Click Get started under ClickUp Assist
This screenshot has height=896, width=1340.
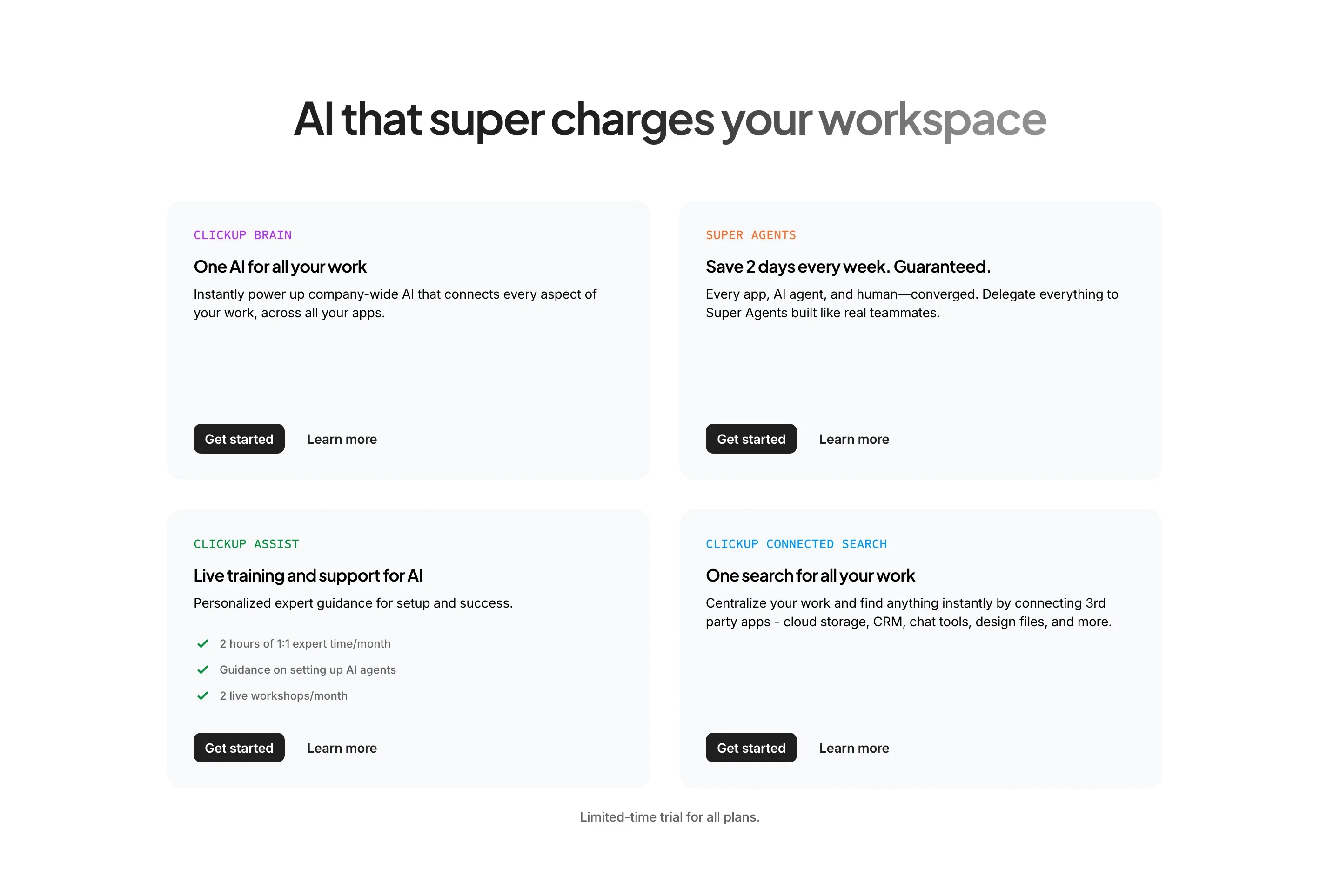pos(239,748)
